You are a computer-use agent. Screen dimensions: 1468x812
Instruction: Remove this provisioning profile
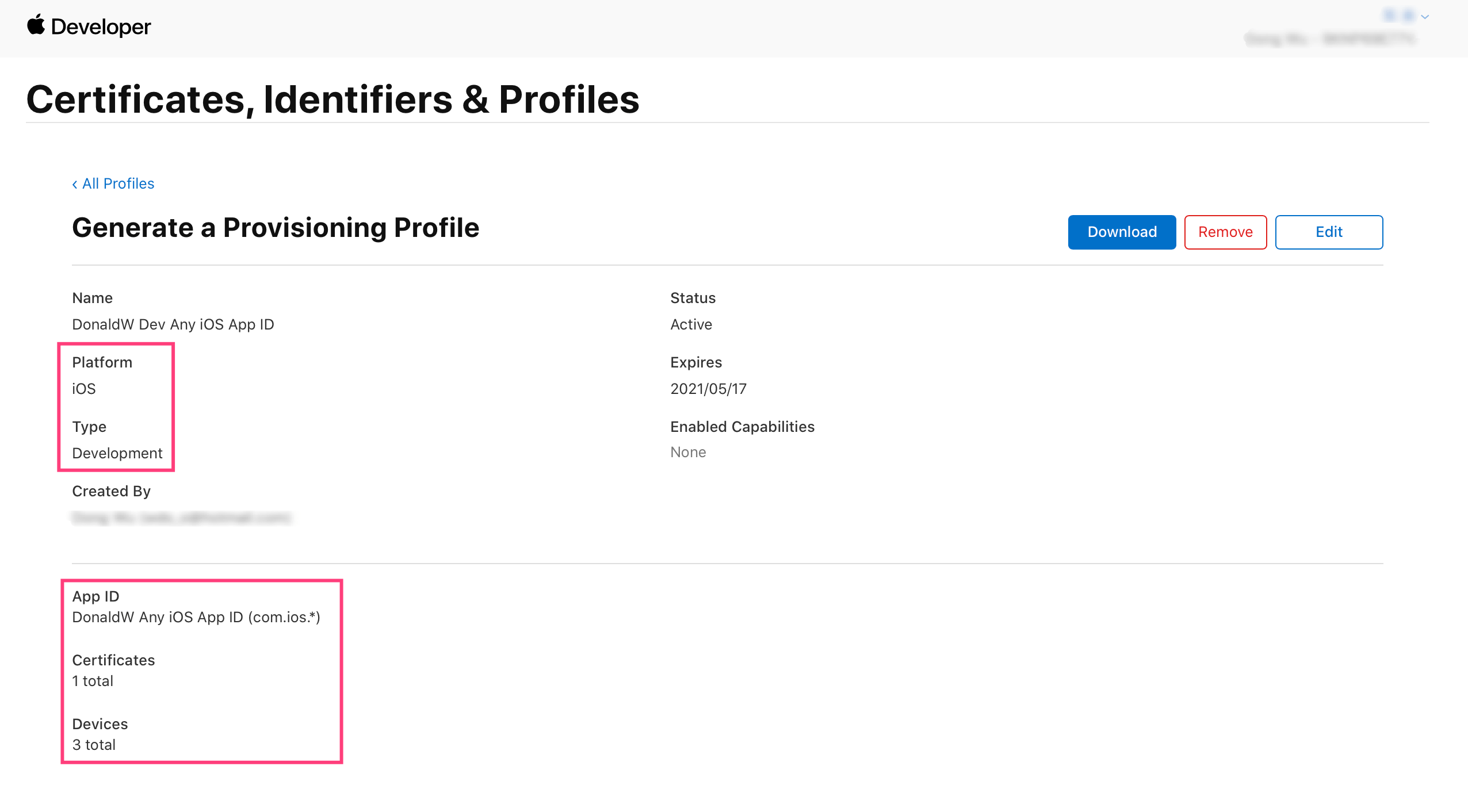point(1225,232)
